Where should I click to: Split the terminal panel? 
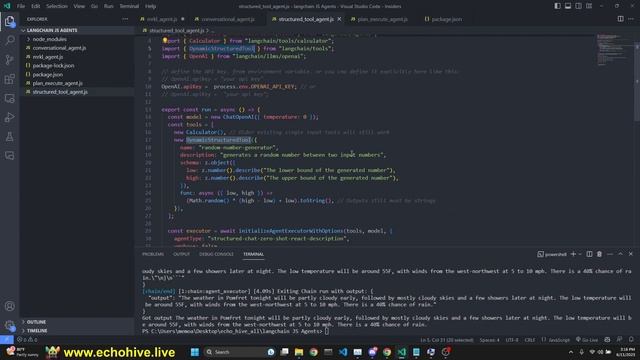pos(589,254)
